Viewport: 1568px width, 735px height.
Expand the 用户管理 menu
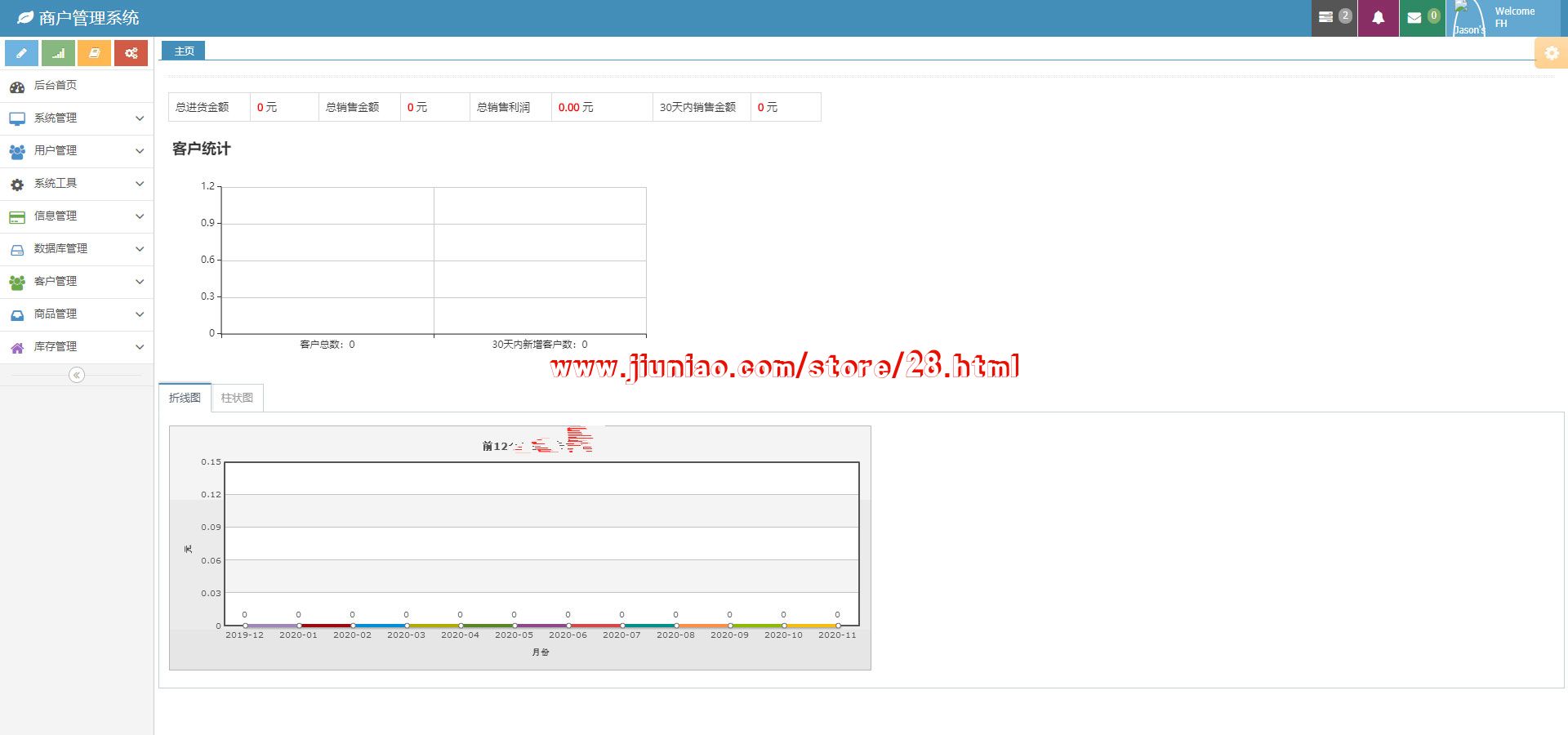pos(76,151)
